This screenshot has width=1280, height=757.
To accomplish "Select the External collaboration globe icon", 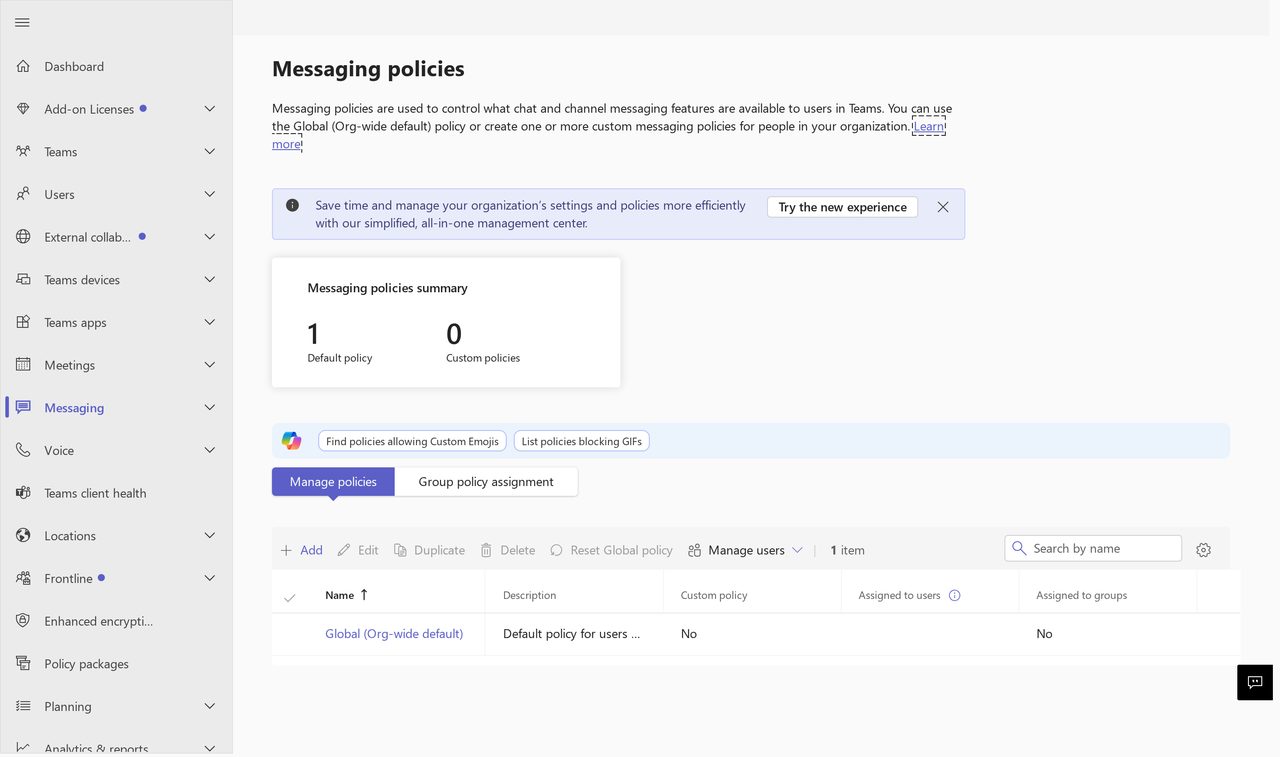I will (x=23, y=237).
